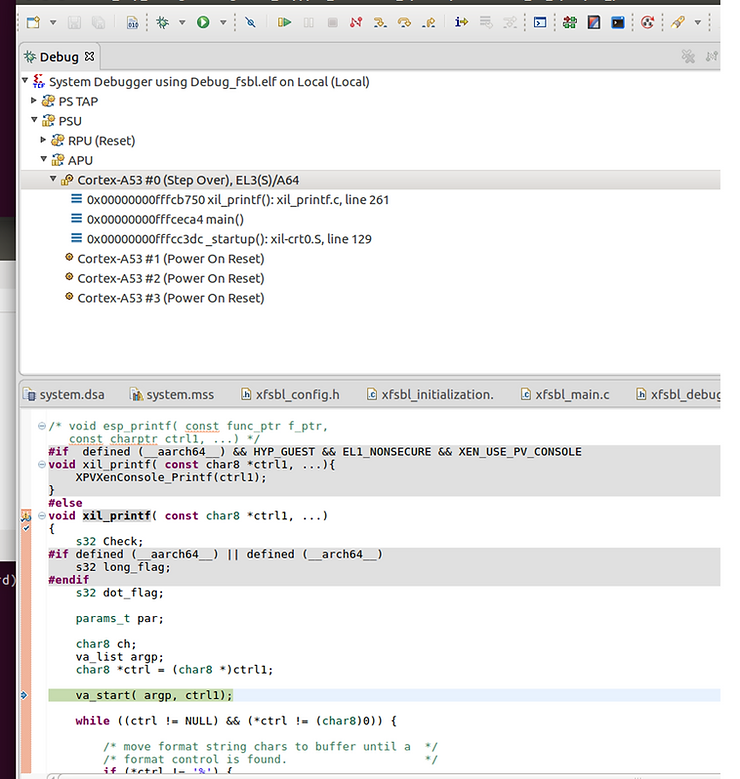Toggle Instruction Stepping Mode icon
This screenshot has height=779, width=740.
tap(461, 22)
